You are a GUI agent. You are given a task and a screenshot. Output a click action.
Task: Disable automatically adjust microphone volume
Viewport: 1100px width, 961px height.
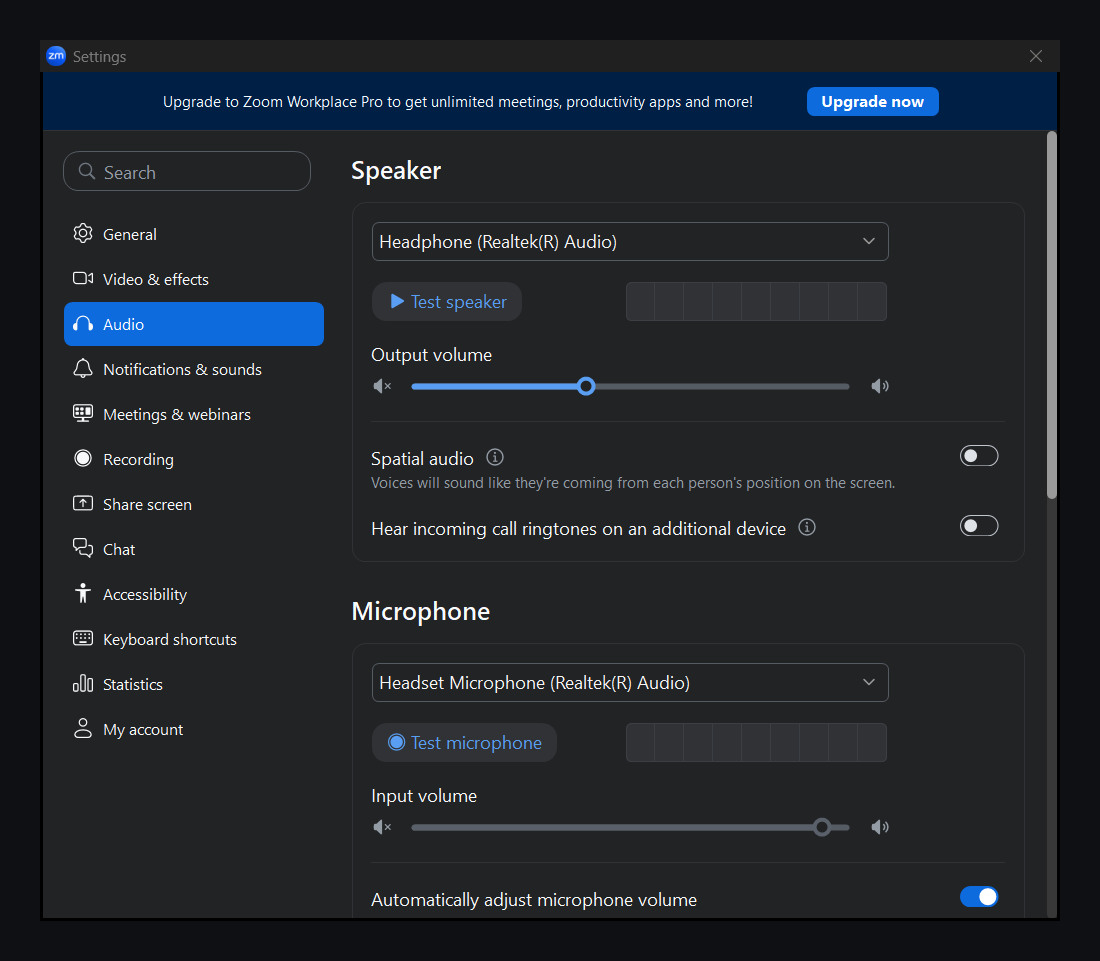click(x=979, y=896)
